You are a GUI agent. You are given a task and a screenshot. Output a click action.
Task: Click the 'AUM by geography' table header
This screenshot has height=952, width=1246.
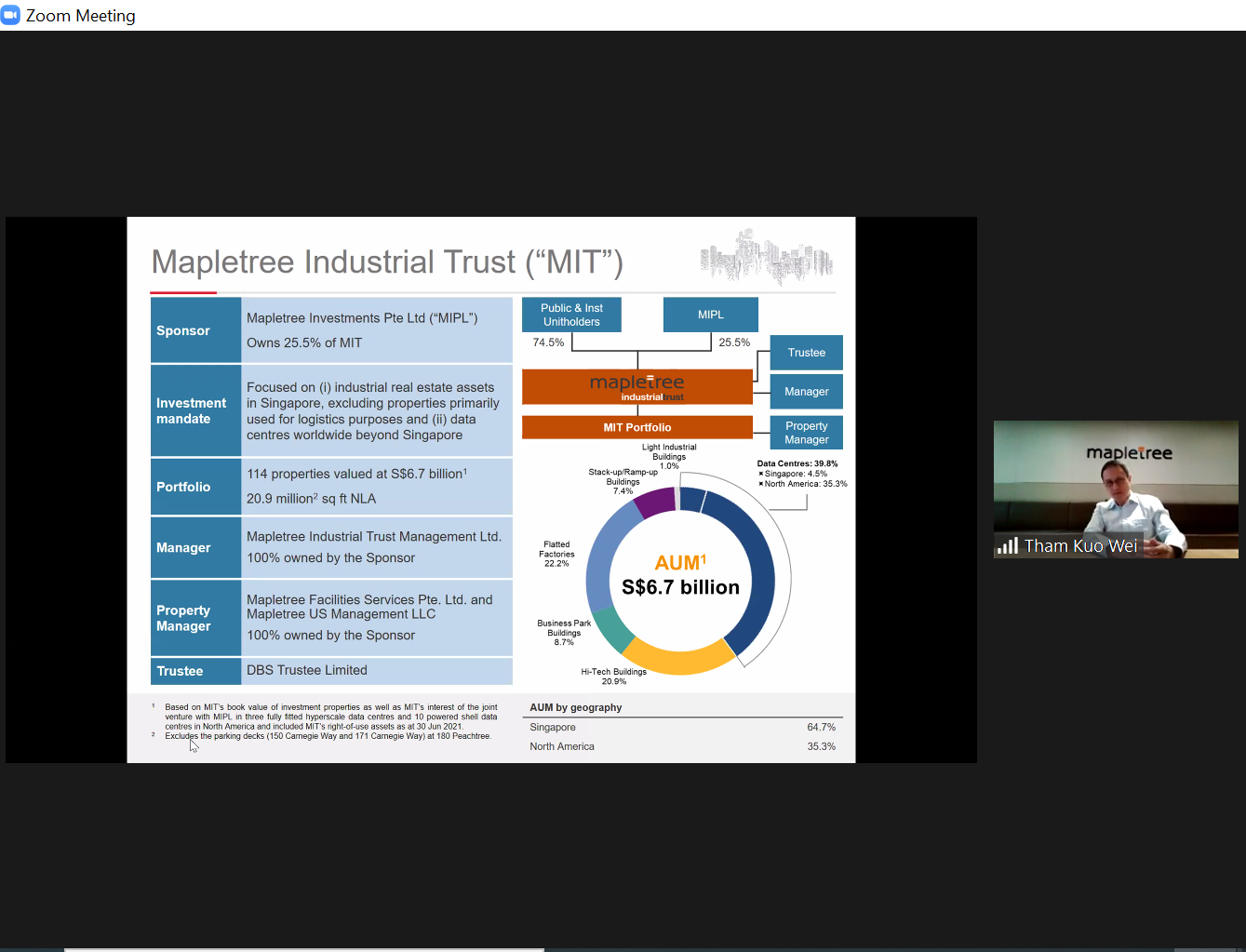click(576, 707)
